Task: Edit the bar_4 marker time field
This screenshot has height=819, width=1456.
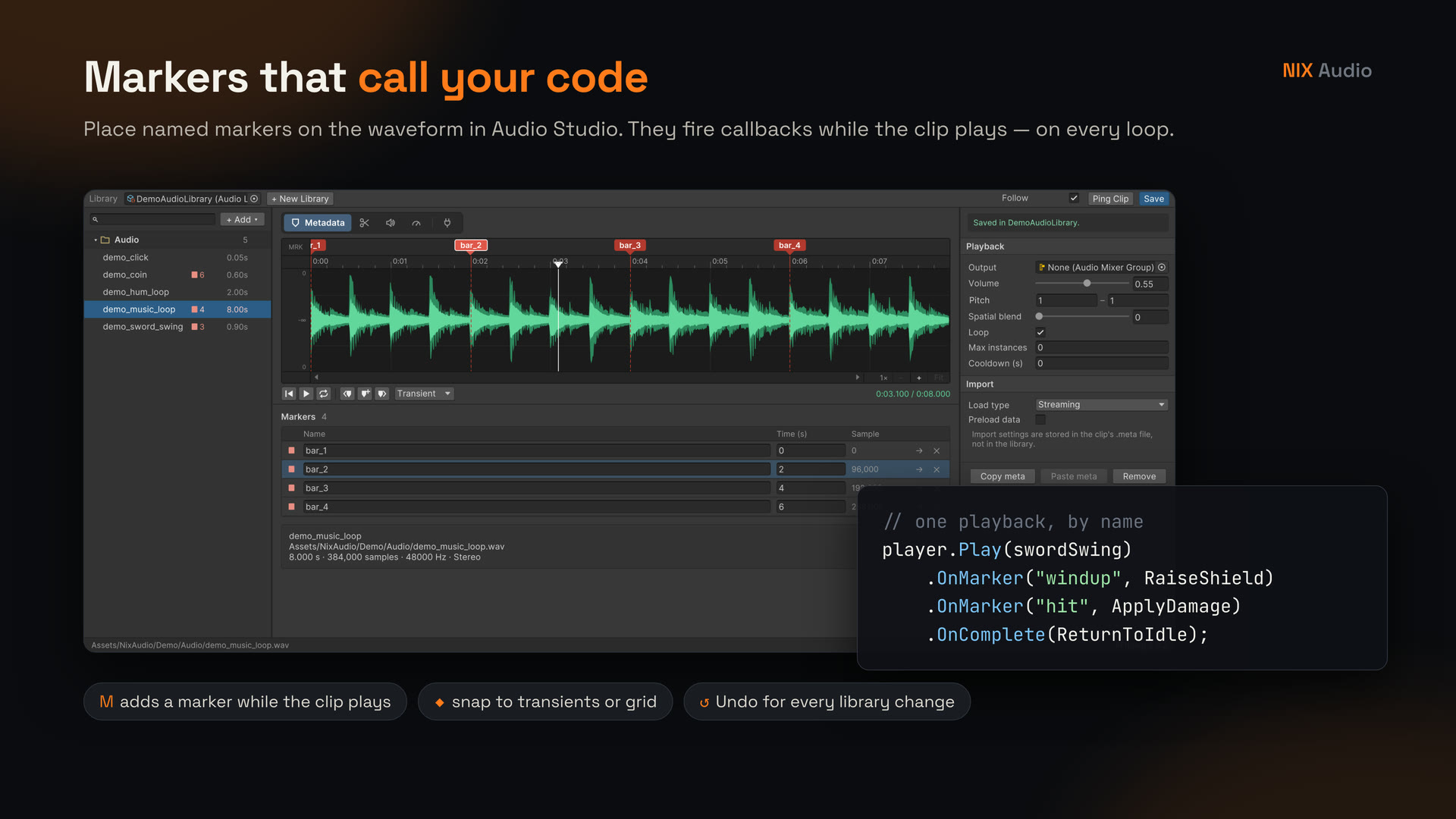Action: (811, 507)
